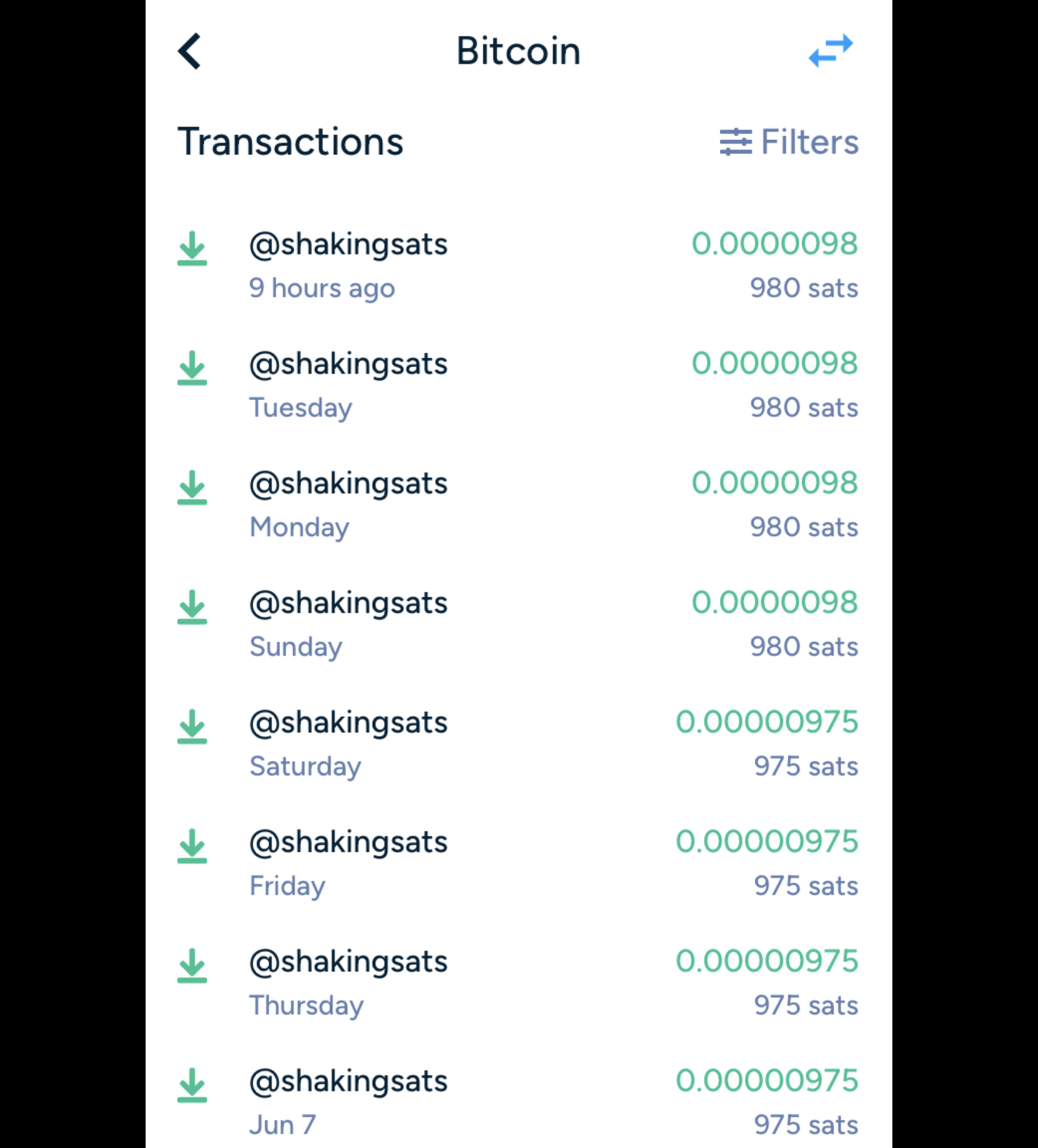1038x1148 pixels.
Task: Open the @shakingsats transaction dated Monday
Action: [x=518, y=505]
